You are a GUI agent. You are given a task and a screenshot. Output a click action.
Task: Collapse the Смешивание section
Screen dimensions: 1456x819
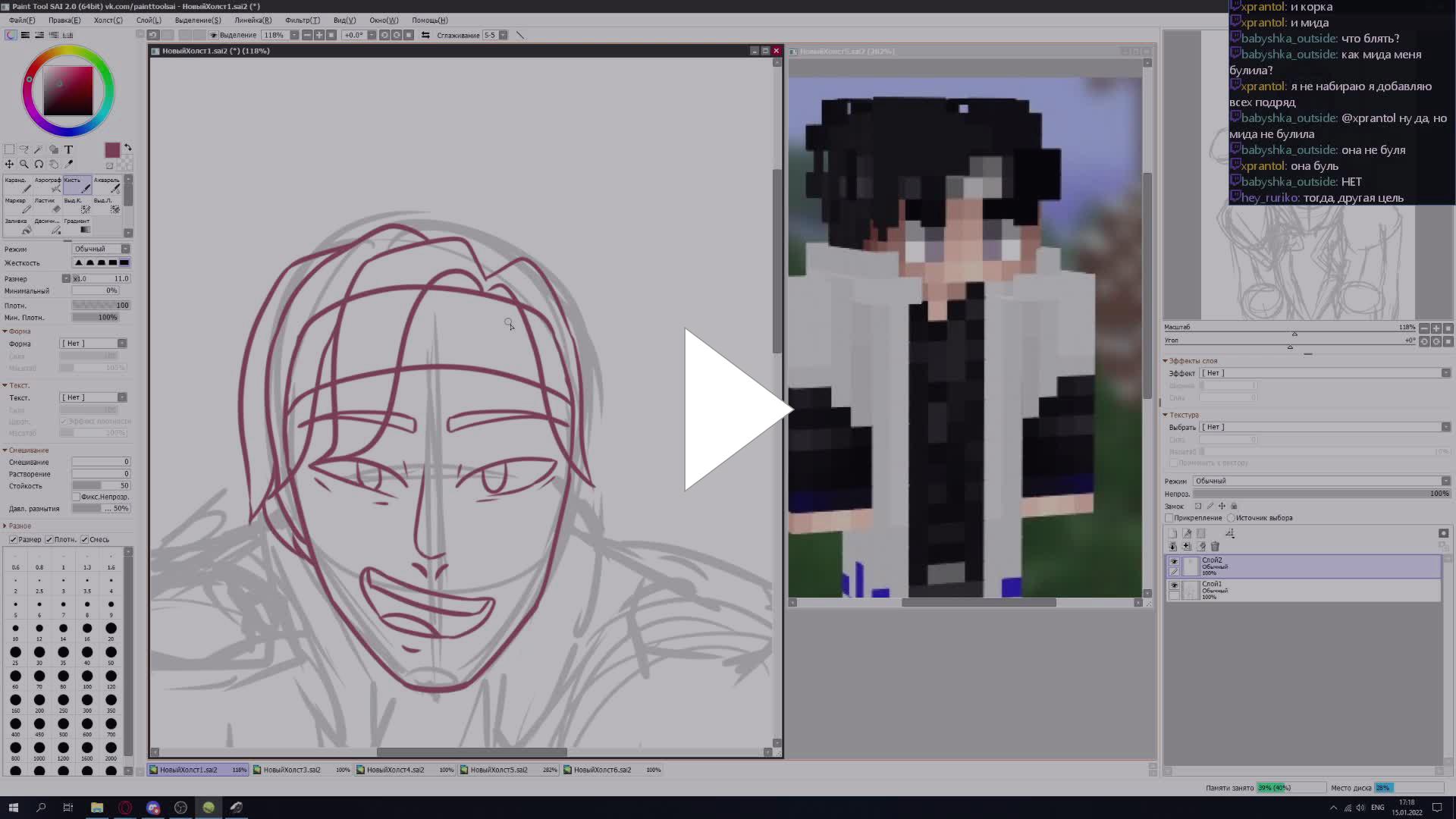tap(5, 450)
